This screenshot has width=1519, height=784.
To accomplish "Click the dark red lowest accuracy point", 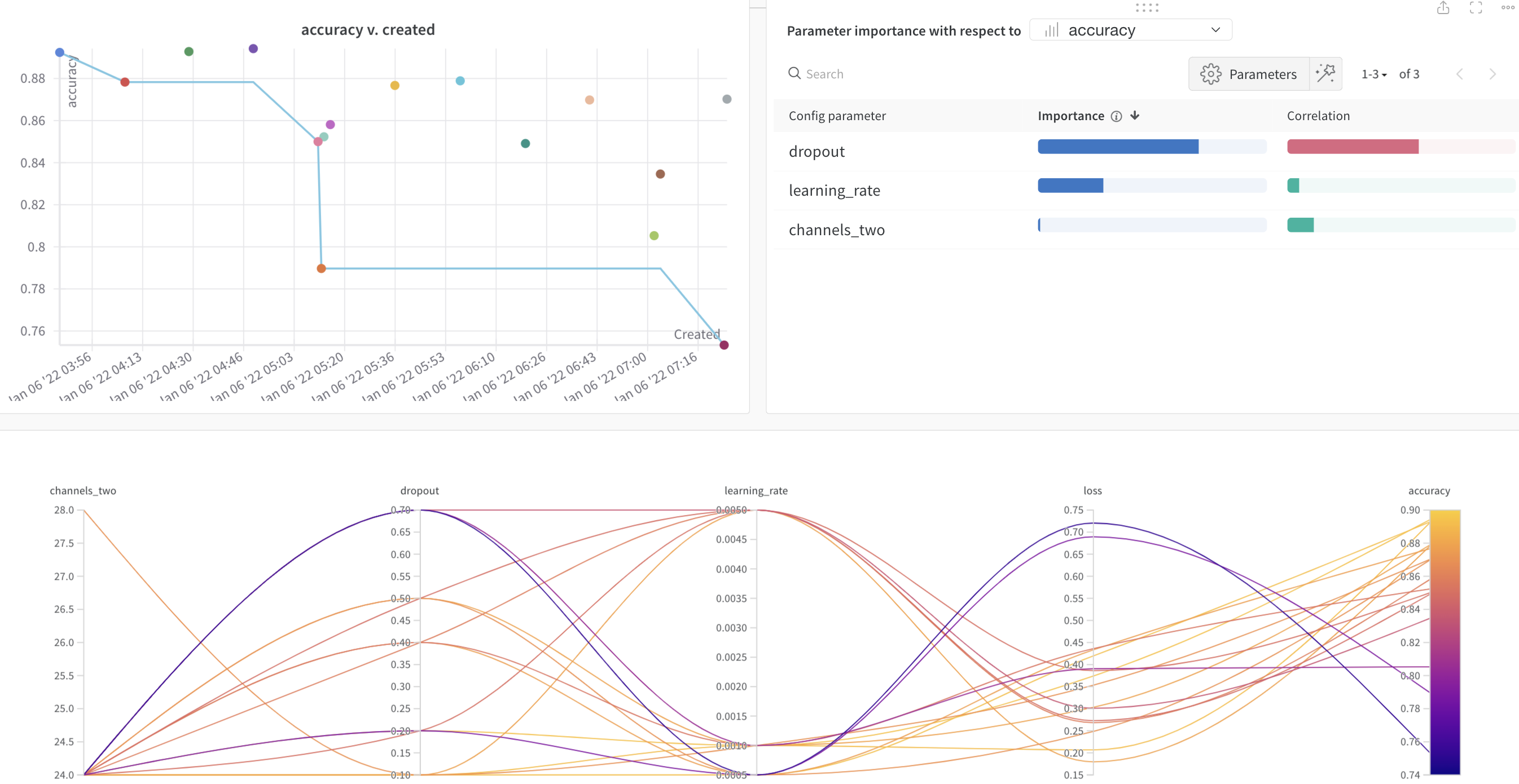I will (x=724, y=345).
